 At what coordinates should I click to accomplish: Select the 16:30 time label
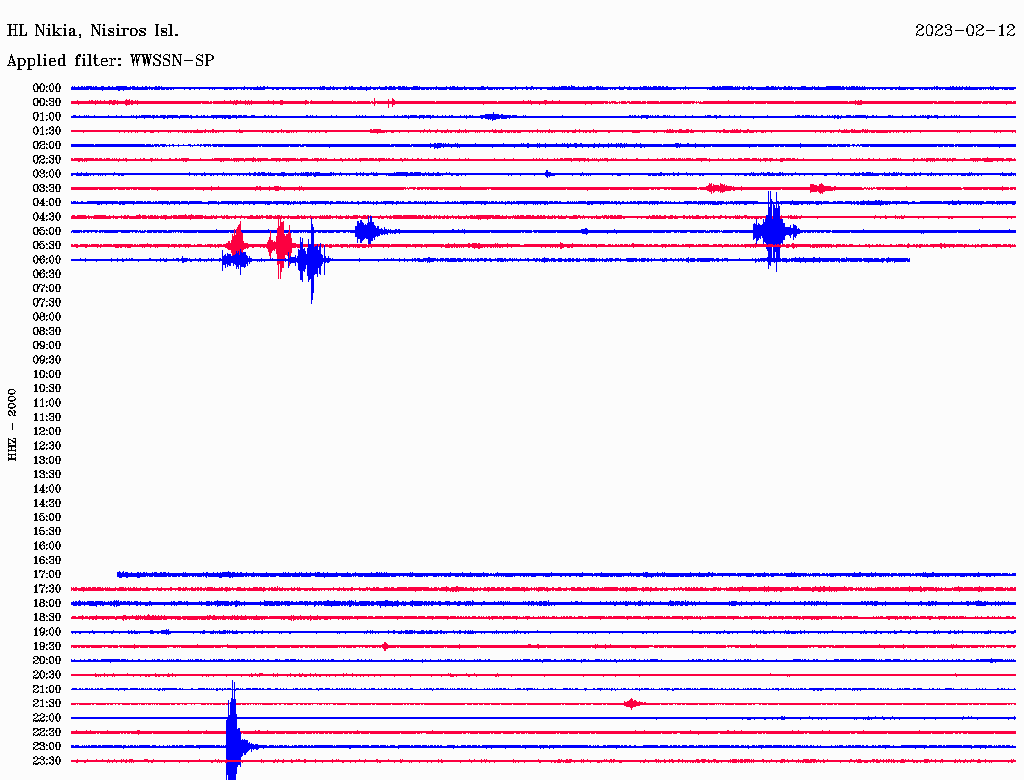[x=47, y=561]
